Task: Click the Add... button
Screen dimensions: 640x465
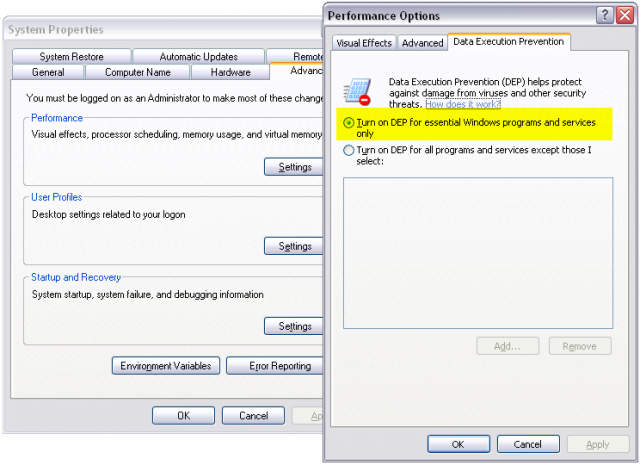Action: click(507, 346)
